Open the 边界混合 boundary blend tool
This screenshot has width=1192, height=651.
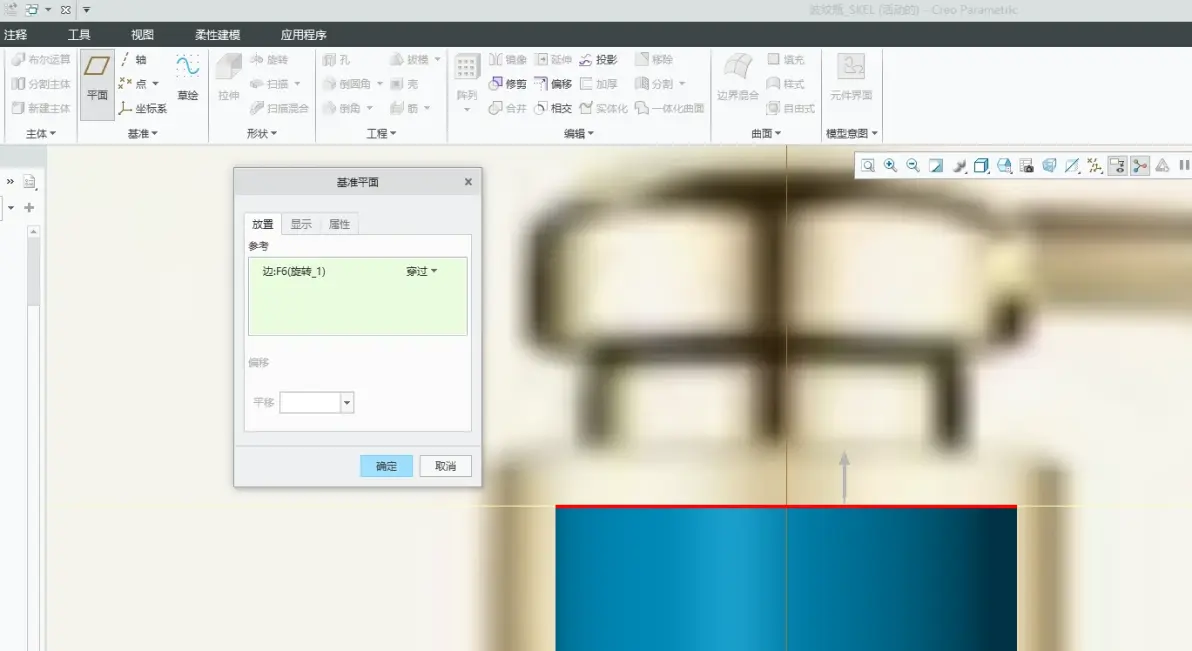(737, 77)
